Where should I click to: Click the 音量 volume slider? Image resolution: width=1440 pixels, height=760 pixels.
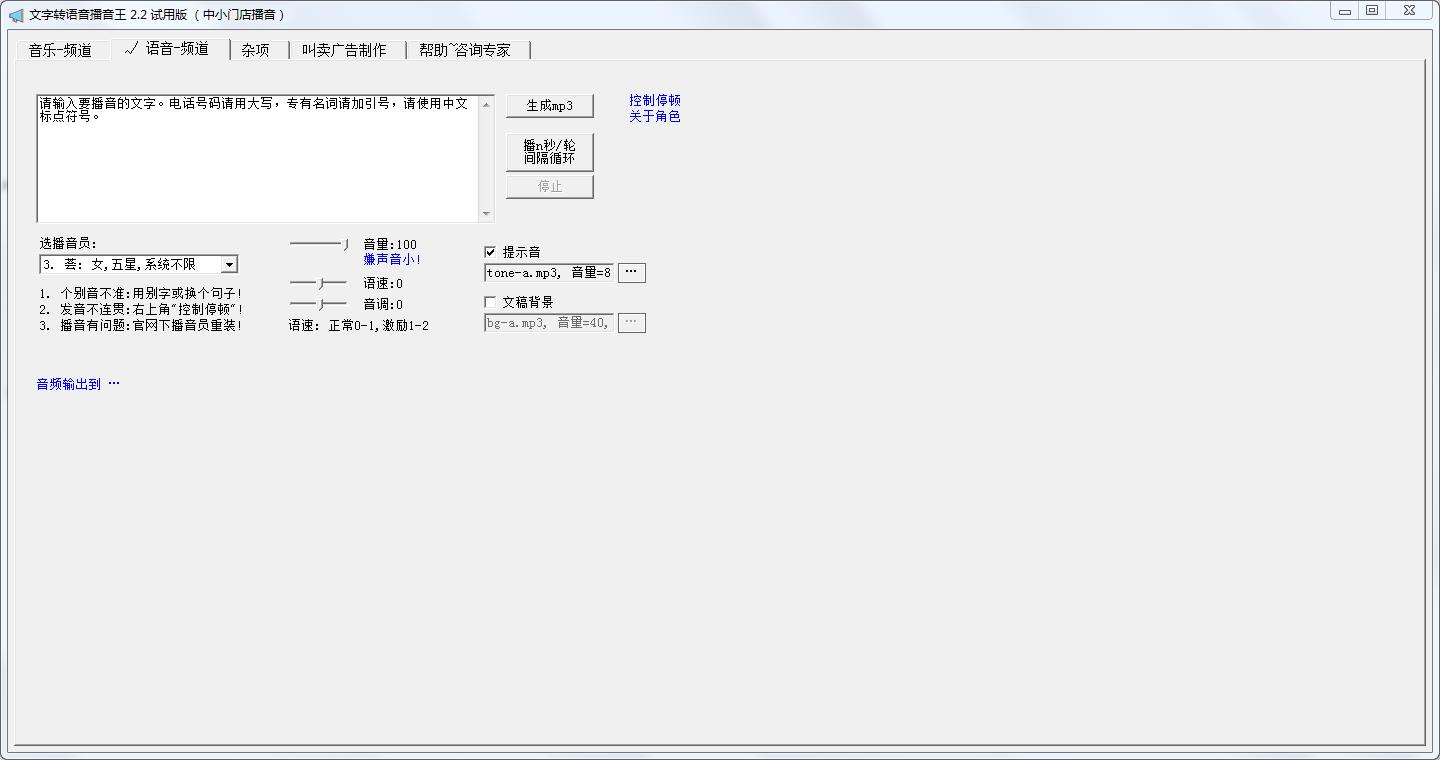(x=319, y=244)
